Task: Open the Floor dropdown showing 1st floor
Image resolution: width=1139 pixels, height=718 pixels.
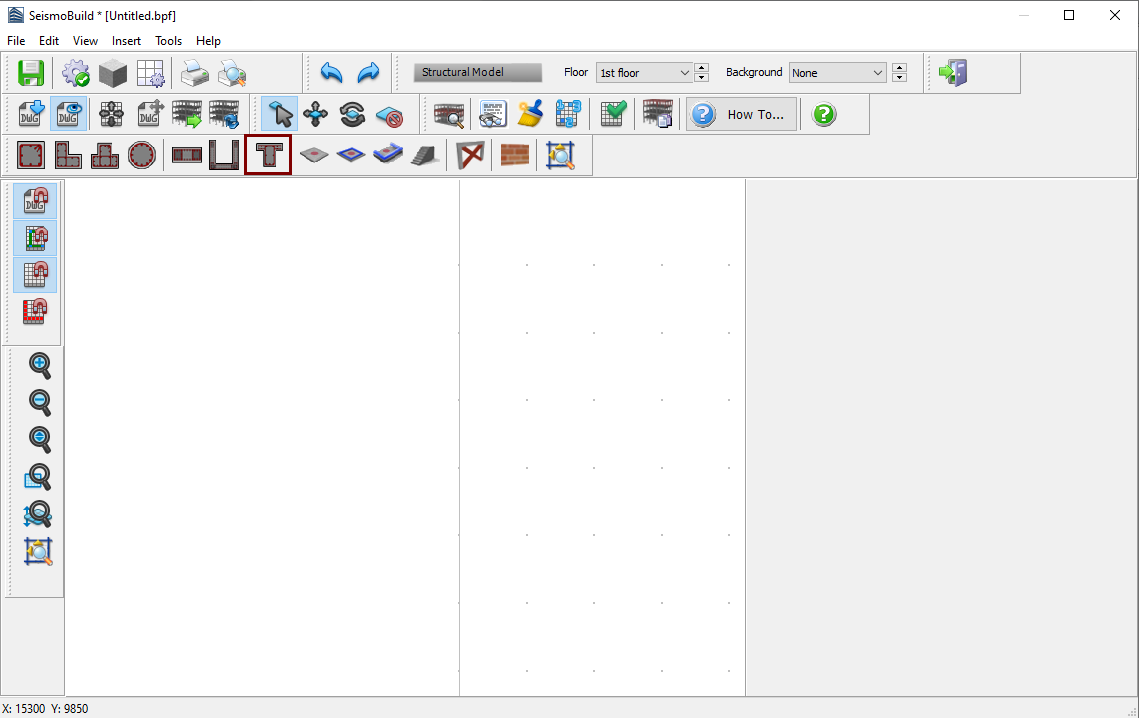Action: pyautogui.click(x=644, y=73)
